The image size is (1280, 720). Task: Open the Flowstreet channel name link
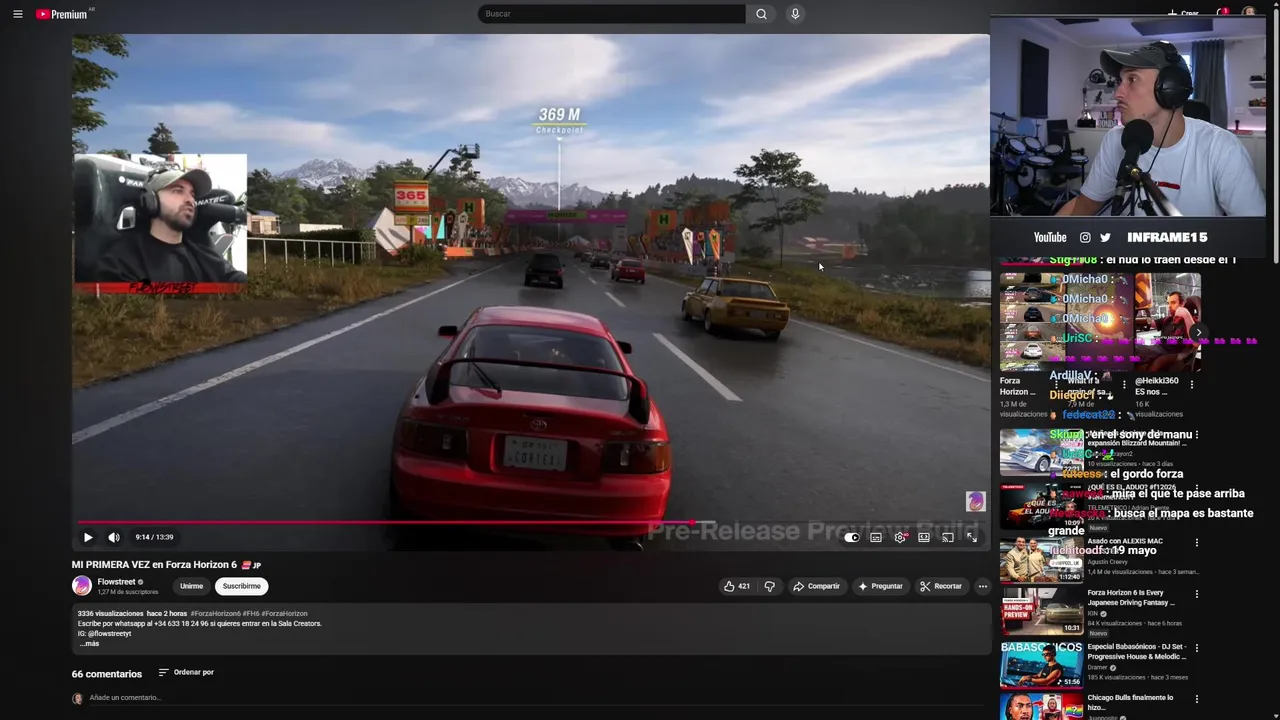pyautogui.click(x=116, y=582)
